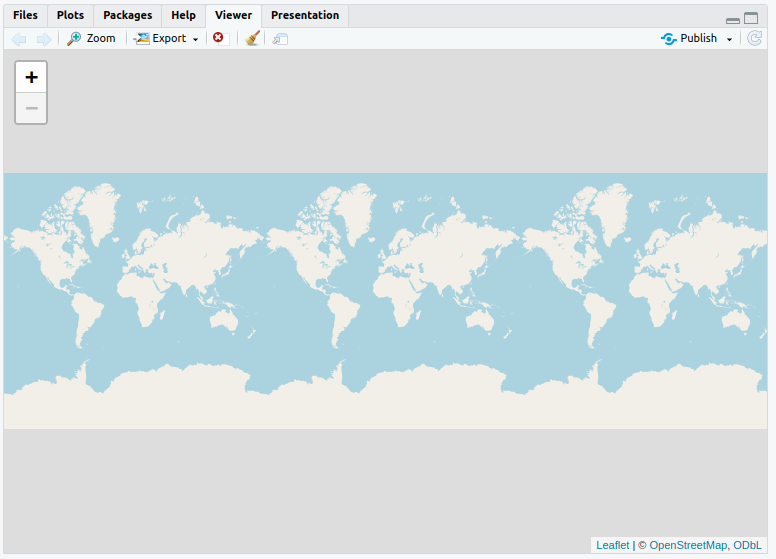This screenshot has height=559, width=776.
Task: Open the Zoom viewer window
Action: [x=91, y=39]
